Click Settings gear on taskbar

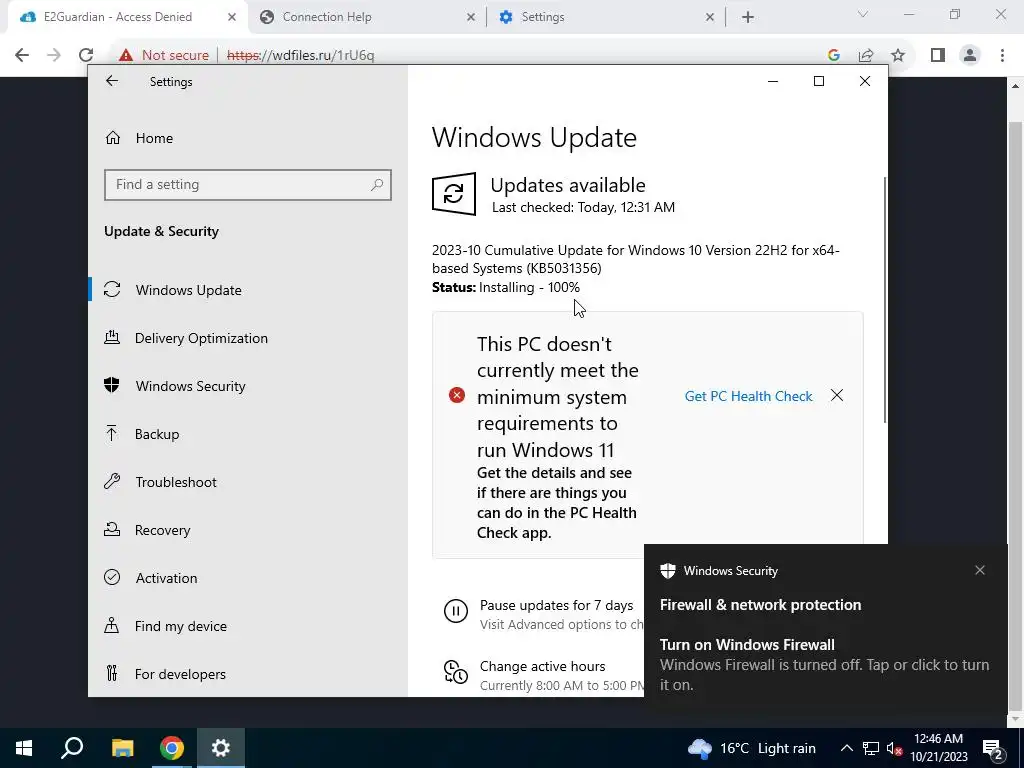(221, 748)
